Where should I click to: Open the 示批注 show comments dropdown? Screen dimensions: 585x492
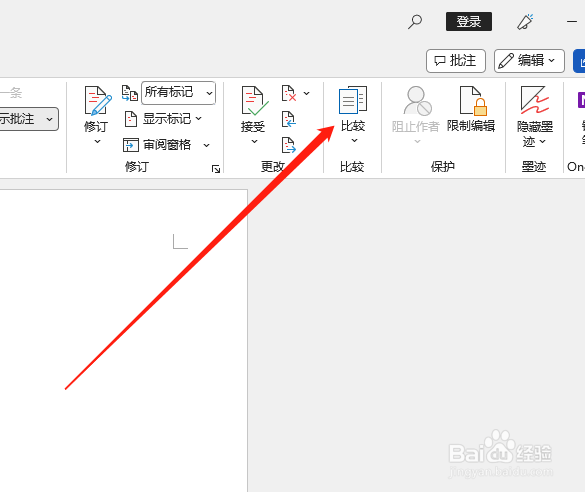coord(28,119)
